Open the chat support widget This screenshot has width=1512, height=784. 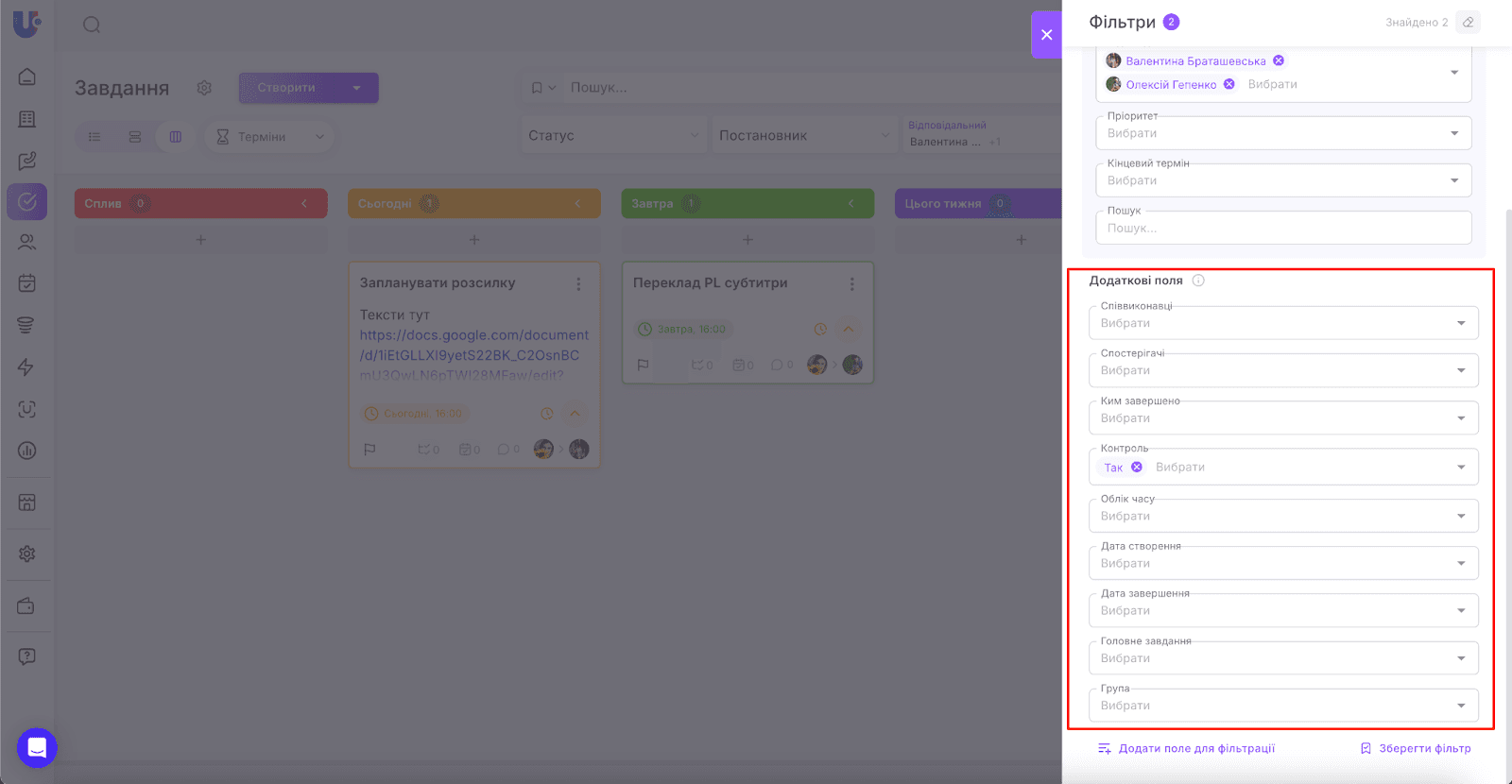pos(37,748)
